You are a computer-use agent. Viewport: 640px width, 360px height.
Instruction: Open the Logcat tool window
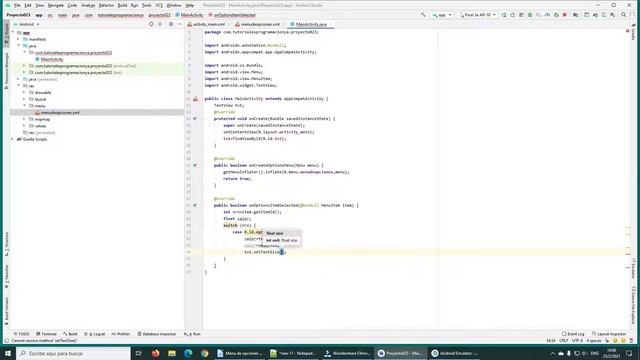[95, 334]
